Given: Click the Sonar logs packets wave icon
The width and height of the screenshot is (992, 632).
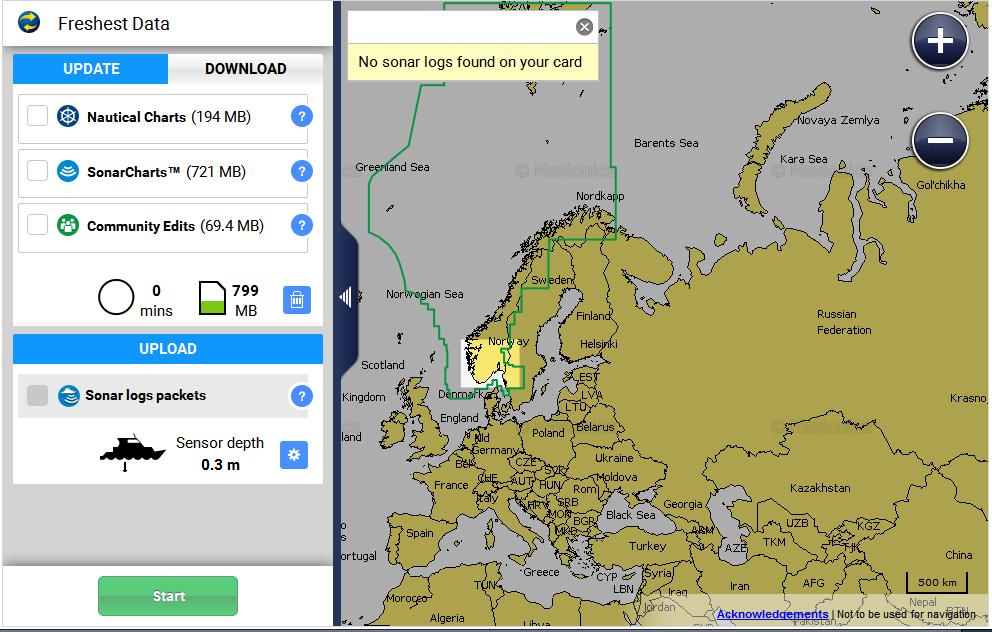Looking at the screenshot, I should [x=68, y=396].
